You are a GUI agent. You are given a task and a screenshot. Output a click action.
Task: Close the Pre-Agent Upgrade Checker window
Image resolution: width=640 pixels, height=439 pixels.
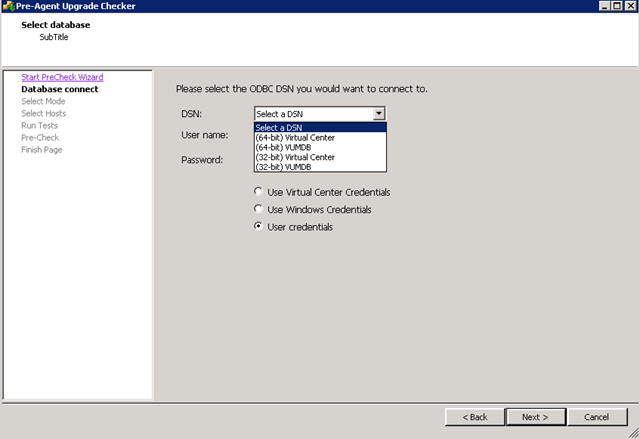tap(631, 6)
